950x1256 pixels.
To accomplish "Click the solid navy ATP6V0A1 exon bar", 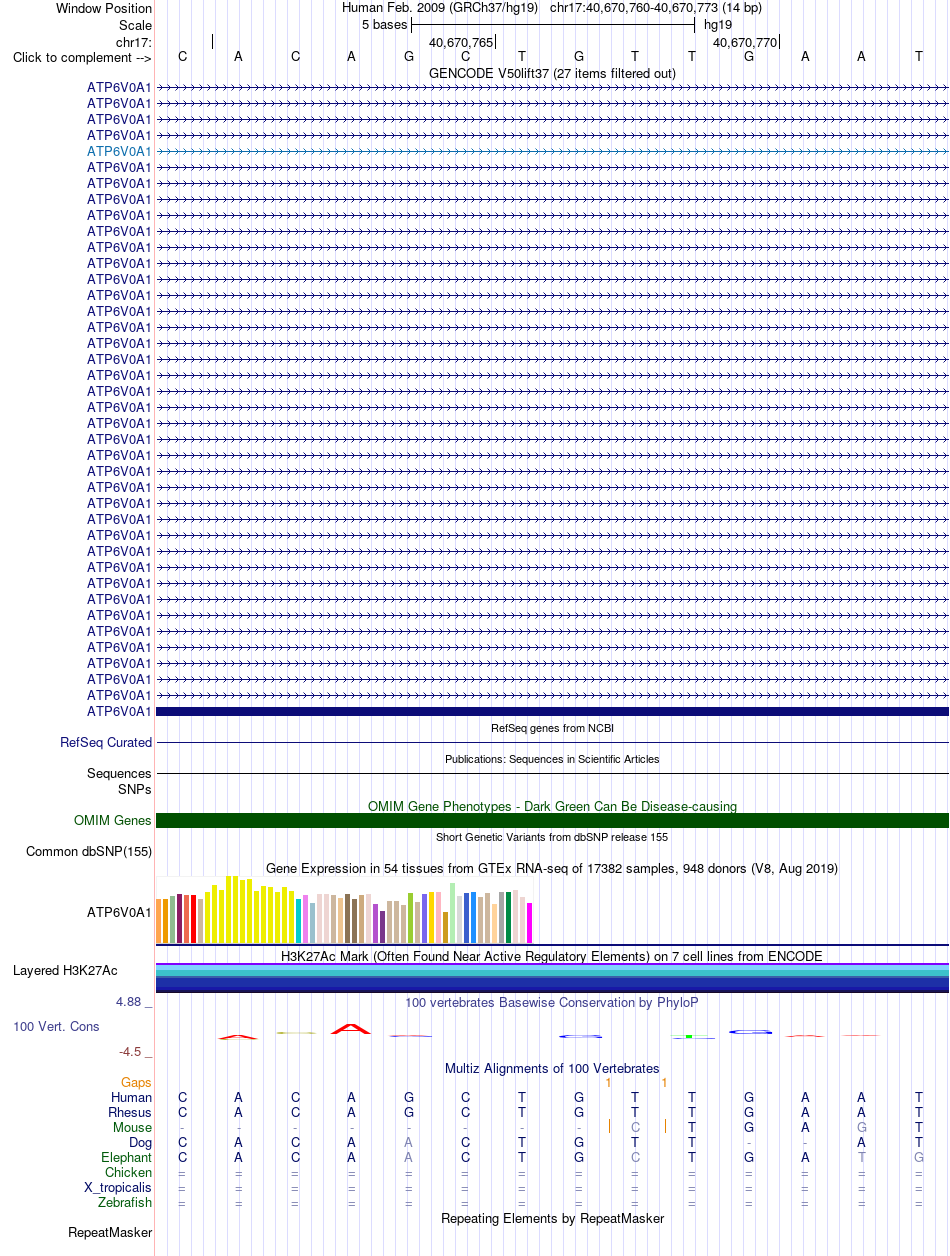I will click(x=552, y=711).
